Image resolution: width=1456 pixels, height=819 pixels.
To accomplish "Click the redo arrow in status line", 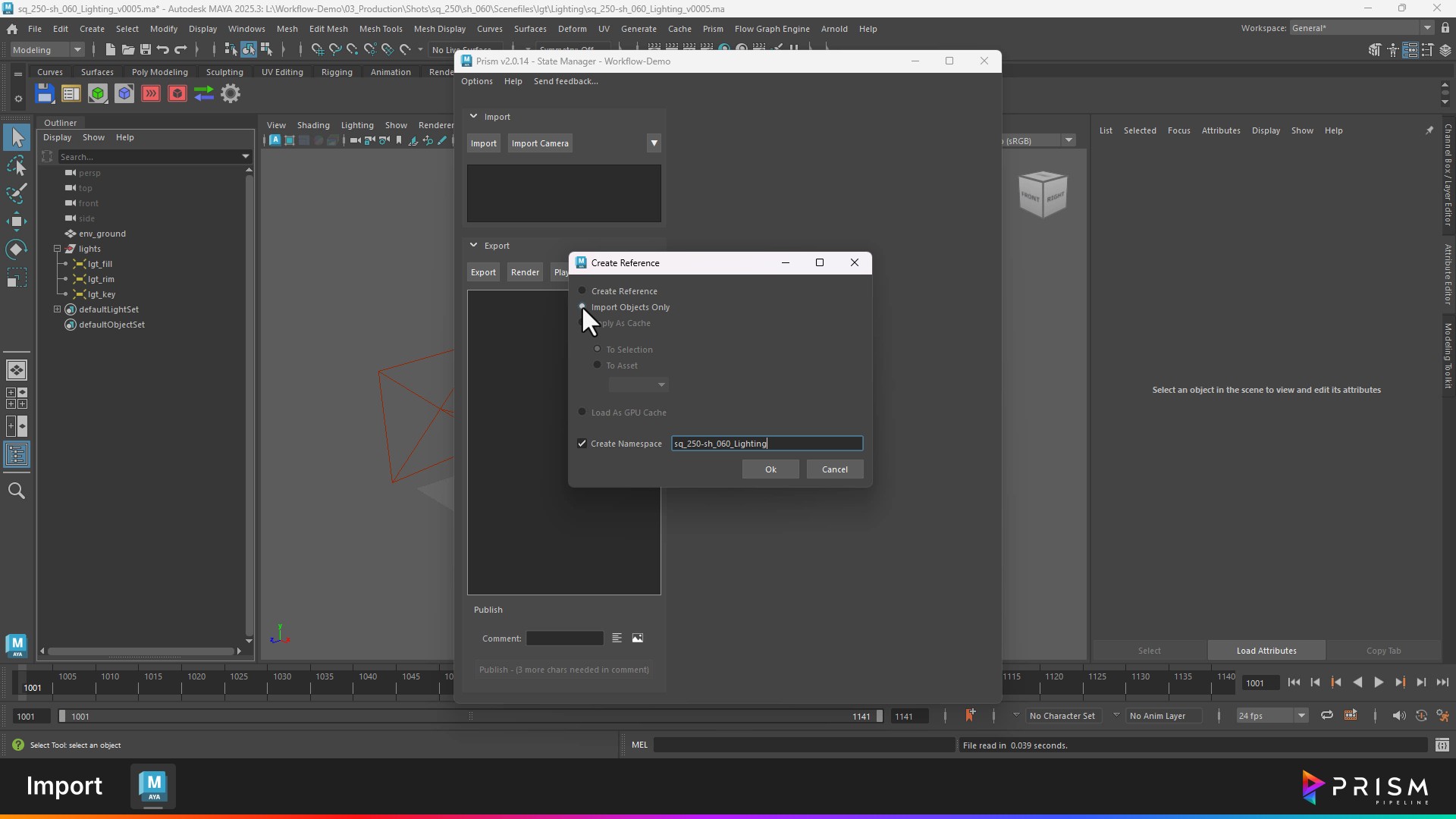I will pyautogui.click(x=180, y=50).
